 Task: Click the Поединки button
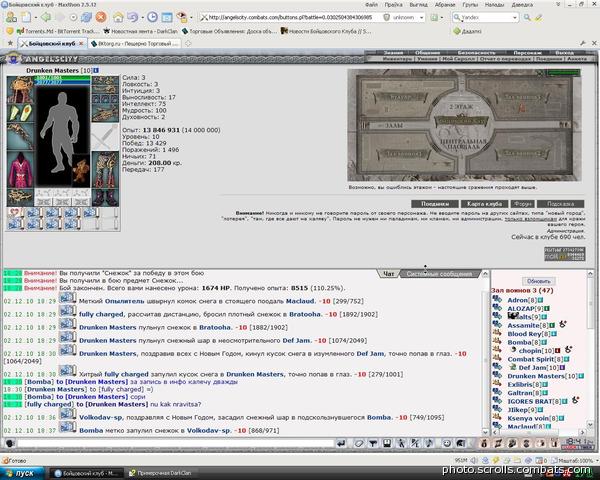pos(435,204)
